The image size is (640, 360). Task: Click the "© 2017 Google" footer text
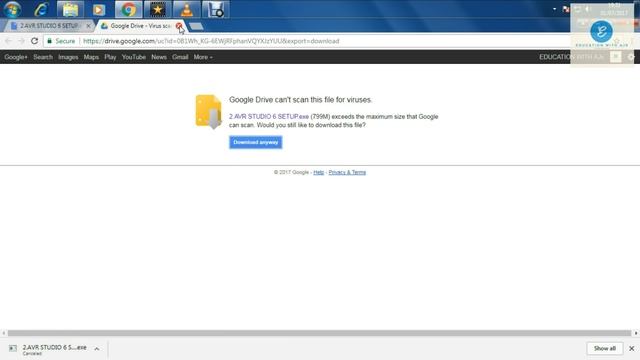click(x=291, y=172)
